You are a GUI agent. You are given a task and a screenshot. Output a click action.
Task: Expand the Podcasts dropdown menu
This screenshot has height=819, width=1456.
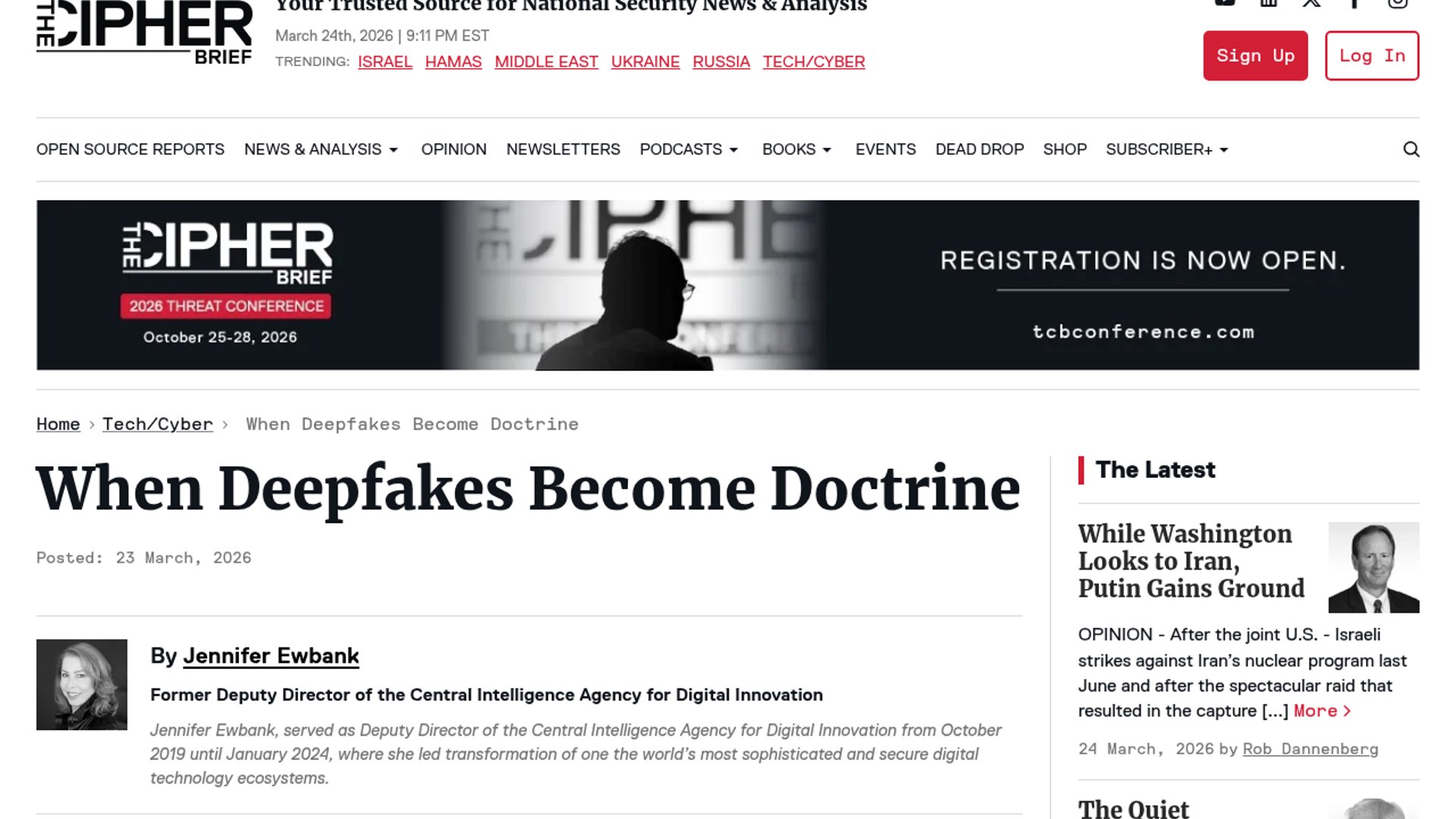689,149
